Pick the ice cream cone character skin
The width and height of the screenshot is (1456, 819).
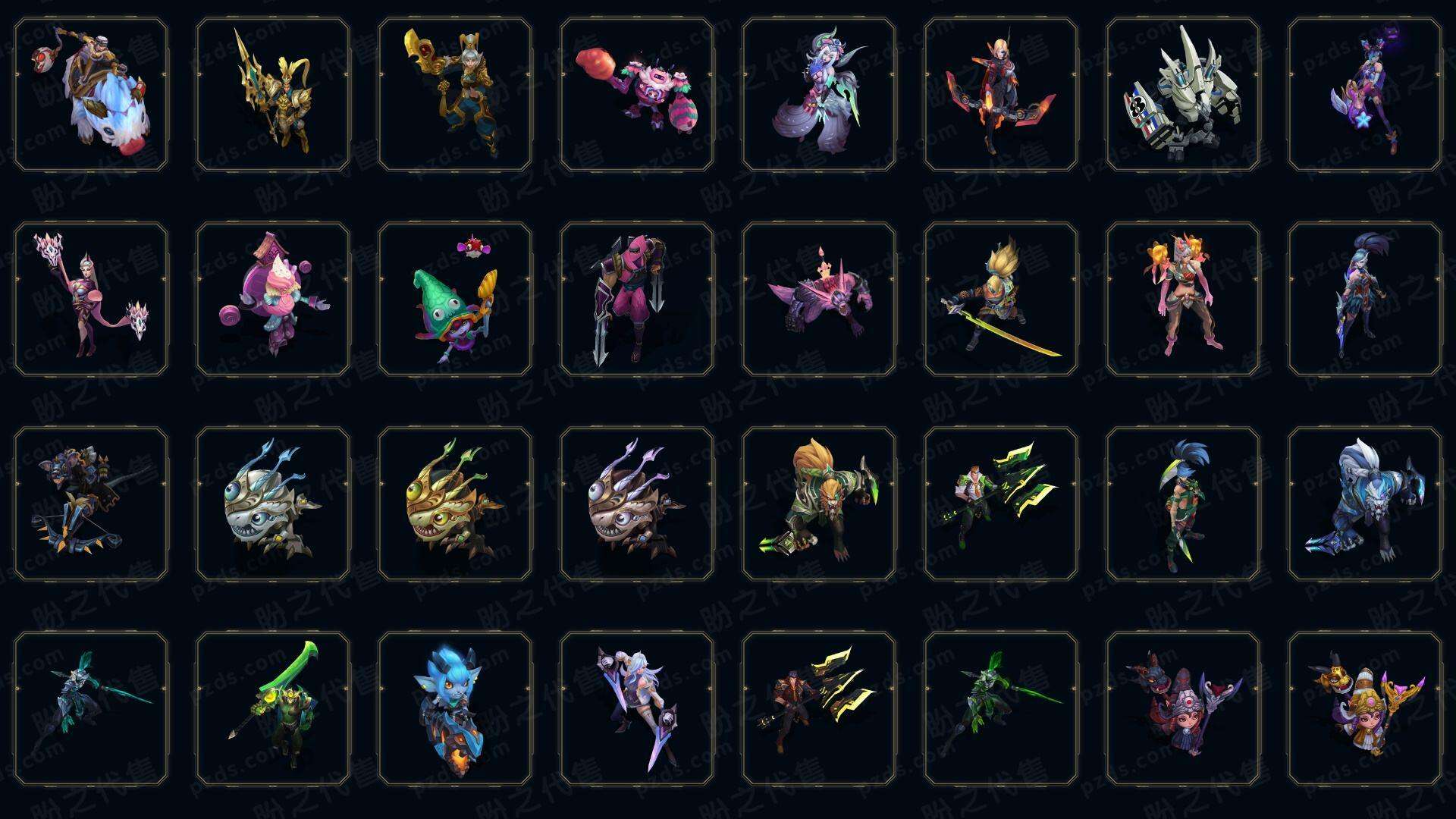pyautogui.click(x=273, y=299)
